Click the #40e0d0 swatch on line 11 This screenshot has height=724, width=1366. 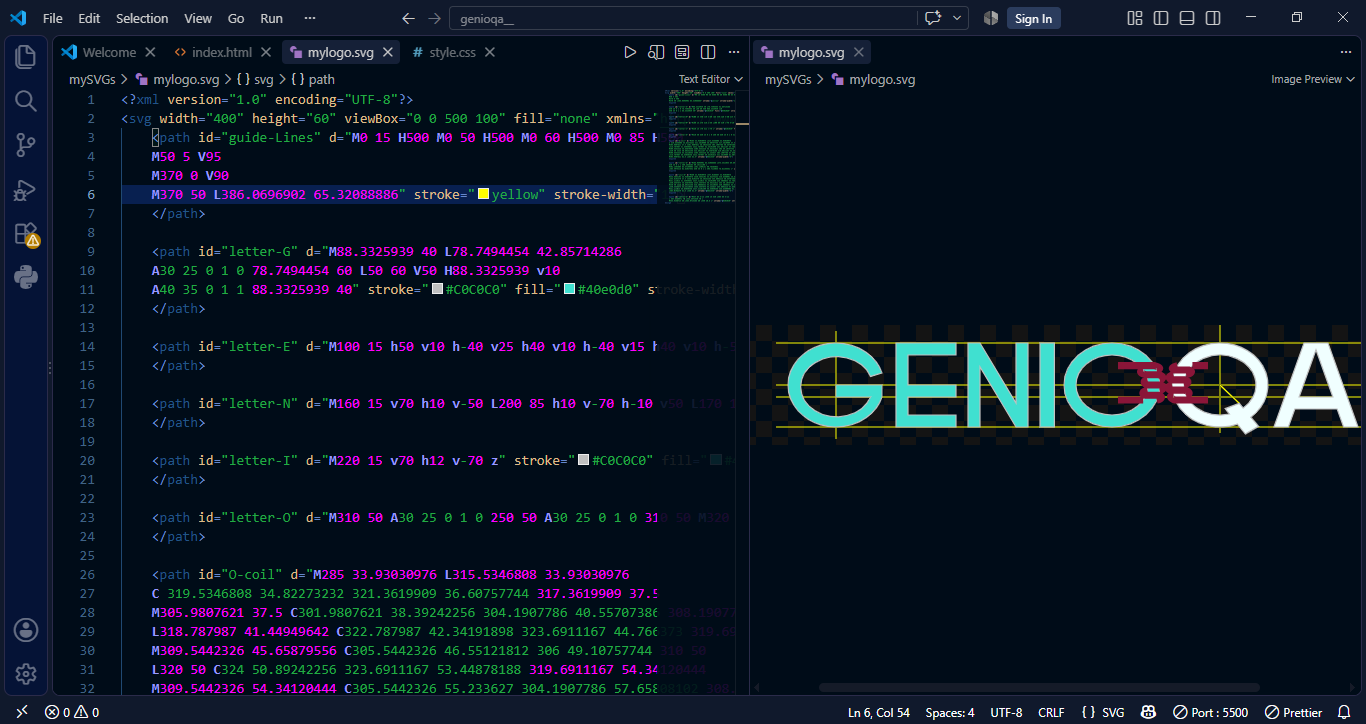click(570, 289)
